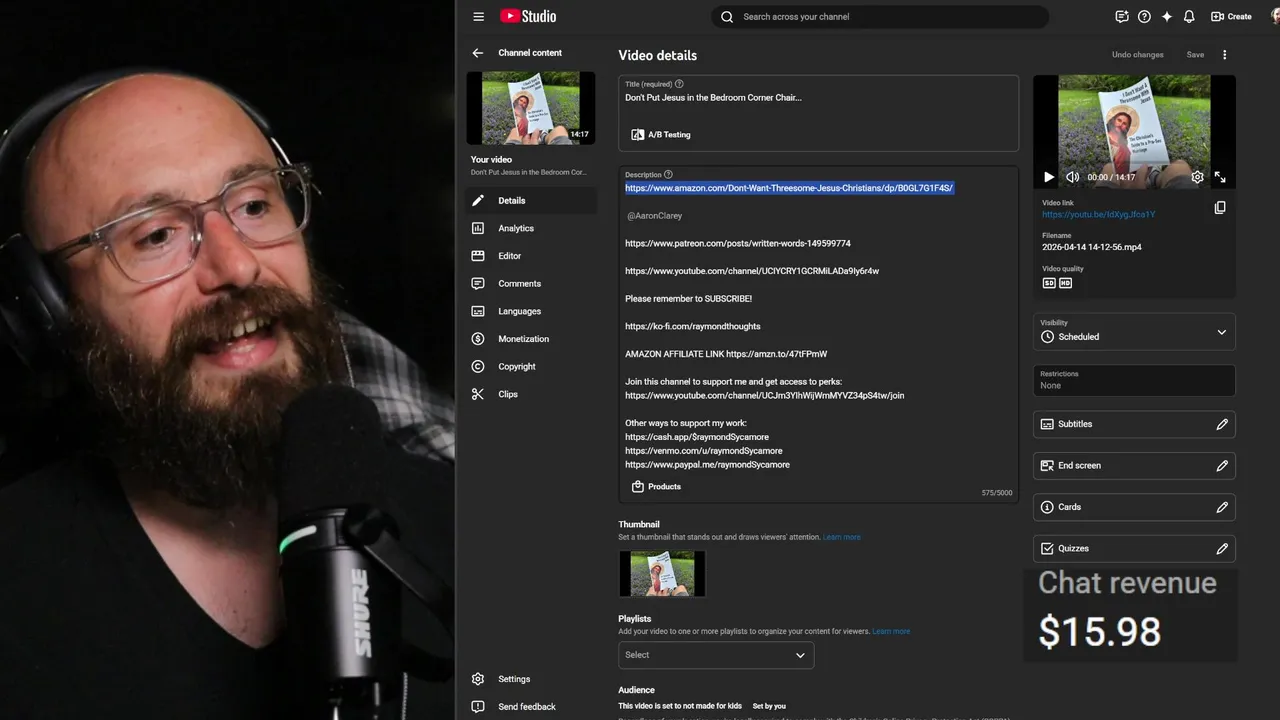Screen dimensions: 1280x720
Task: Click the Save button
Action: (1195, 55)
